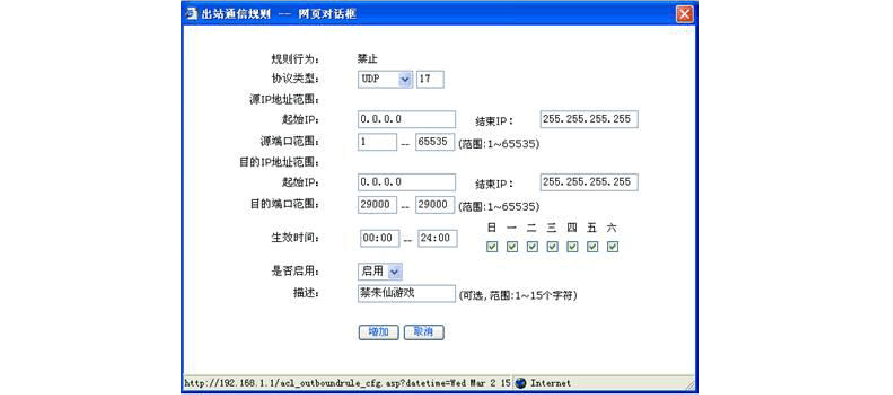893x395 pixels.
Task: Uncheck the 日 (Sunday) checkbox
Action: click(492, 246)
